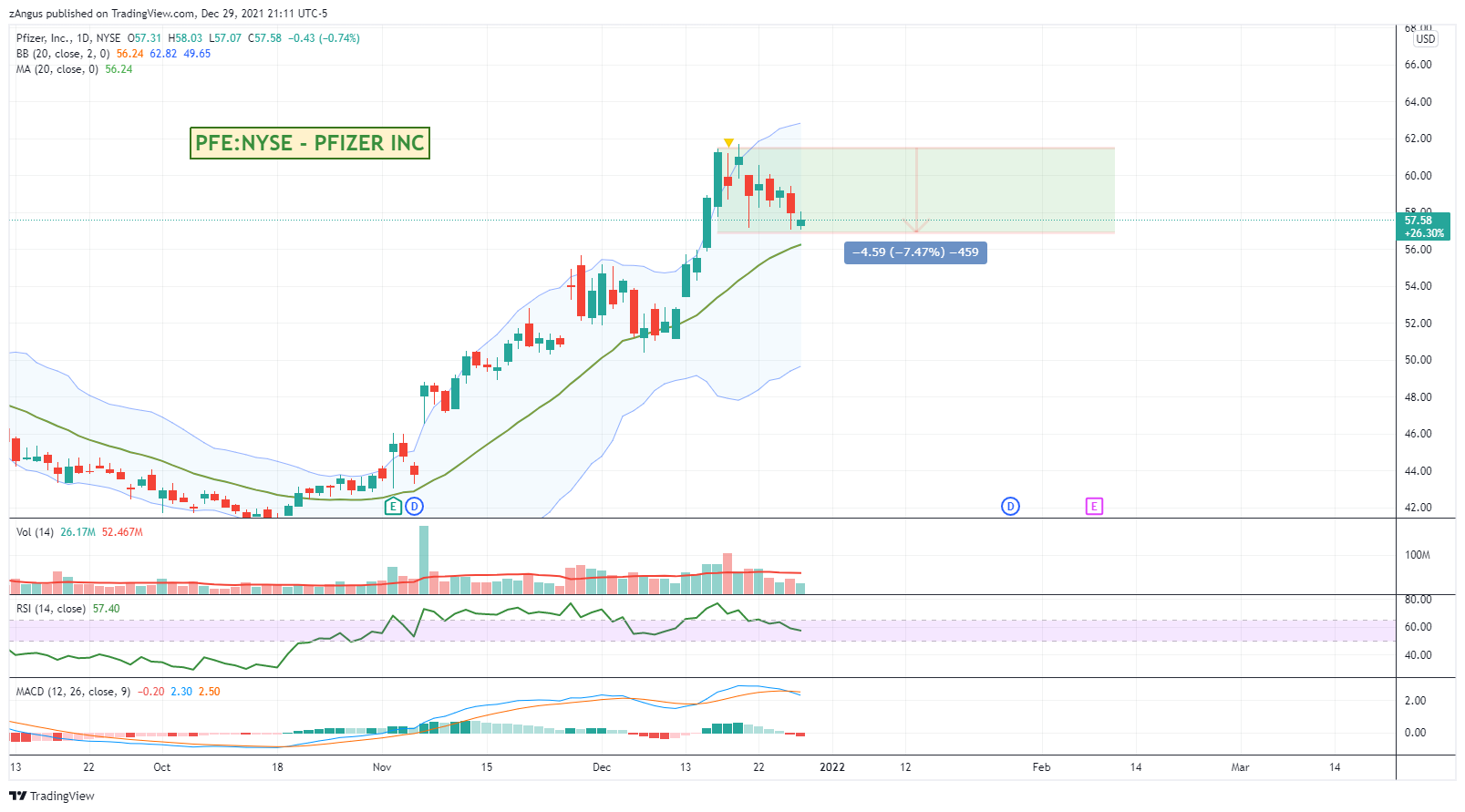Open the TradingView logo at the bottom
1465x812 pixels.
tap(52, 796)
